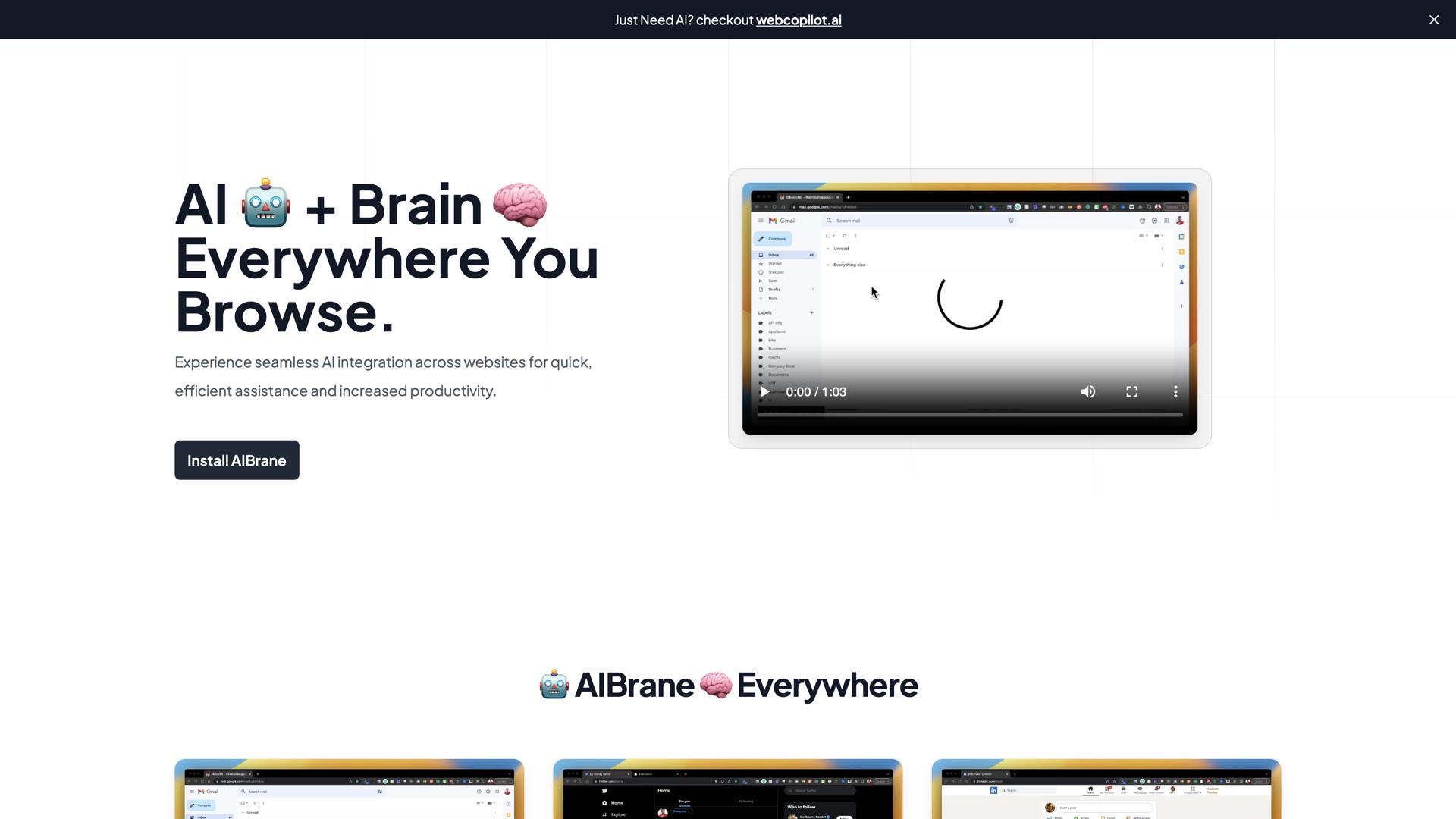Viewport: 1456px width, 819px height.
Task: Click the Google Keep icon in the side panel
Action: (x=1181, y=252)
